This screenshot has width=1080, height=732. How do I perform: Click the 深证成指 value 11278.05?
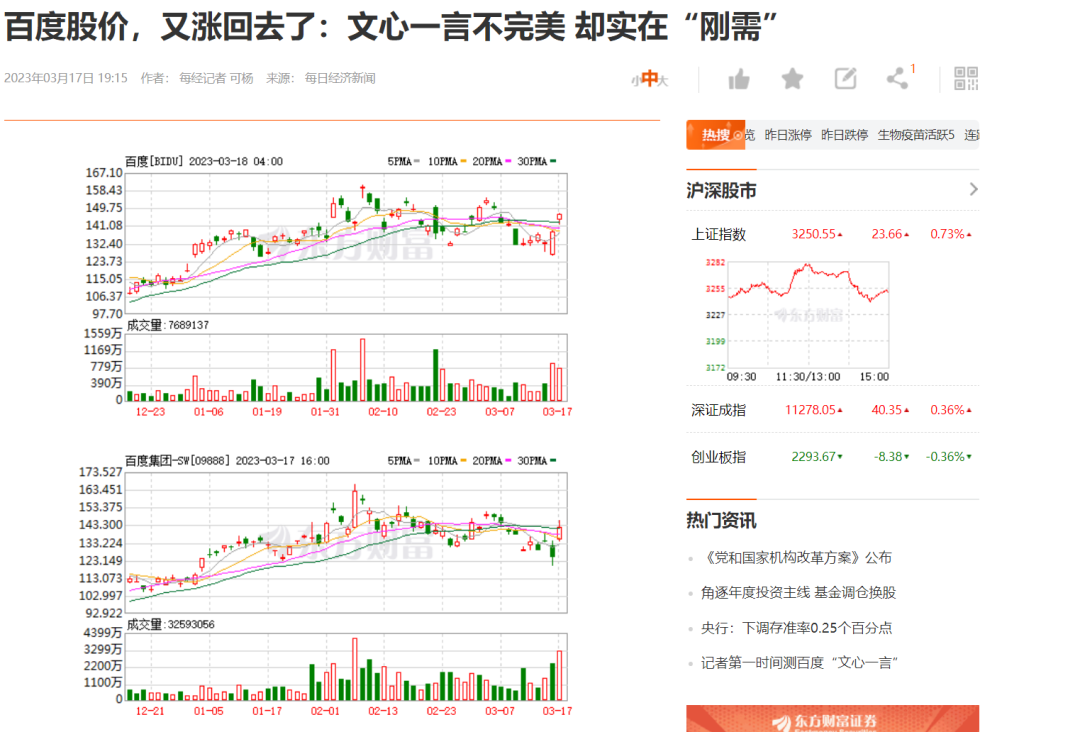[813, 410]
